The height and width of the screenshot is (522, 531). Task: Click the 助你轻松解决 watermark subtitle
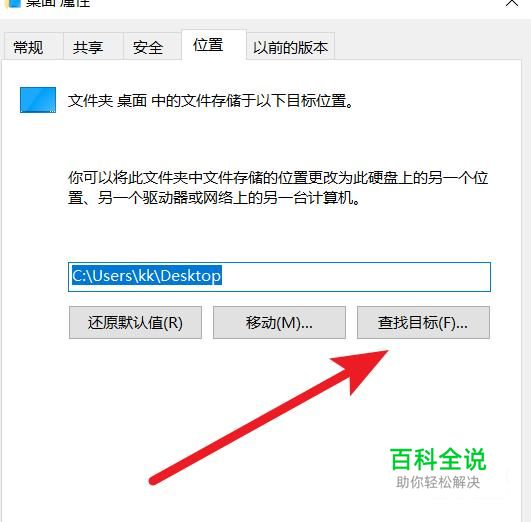[438, 482]
